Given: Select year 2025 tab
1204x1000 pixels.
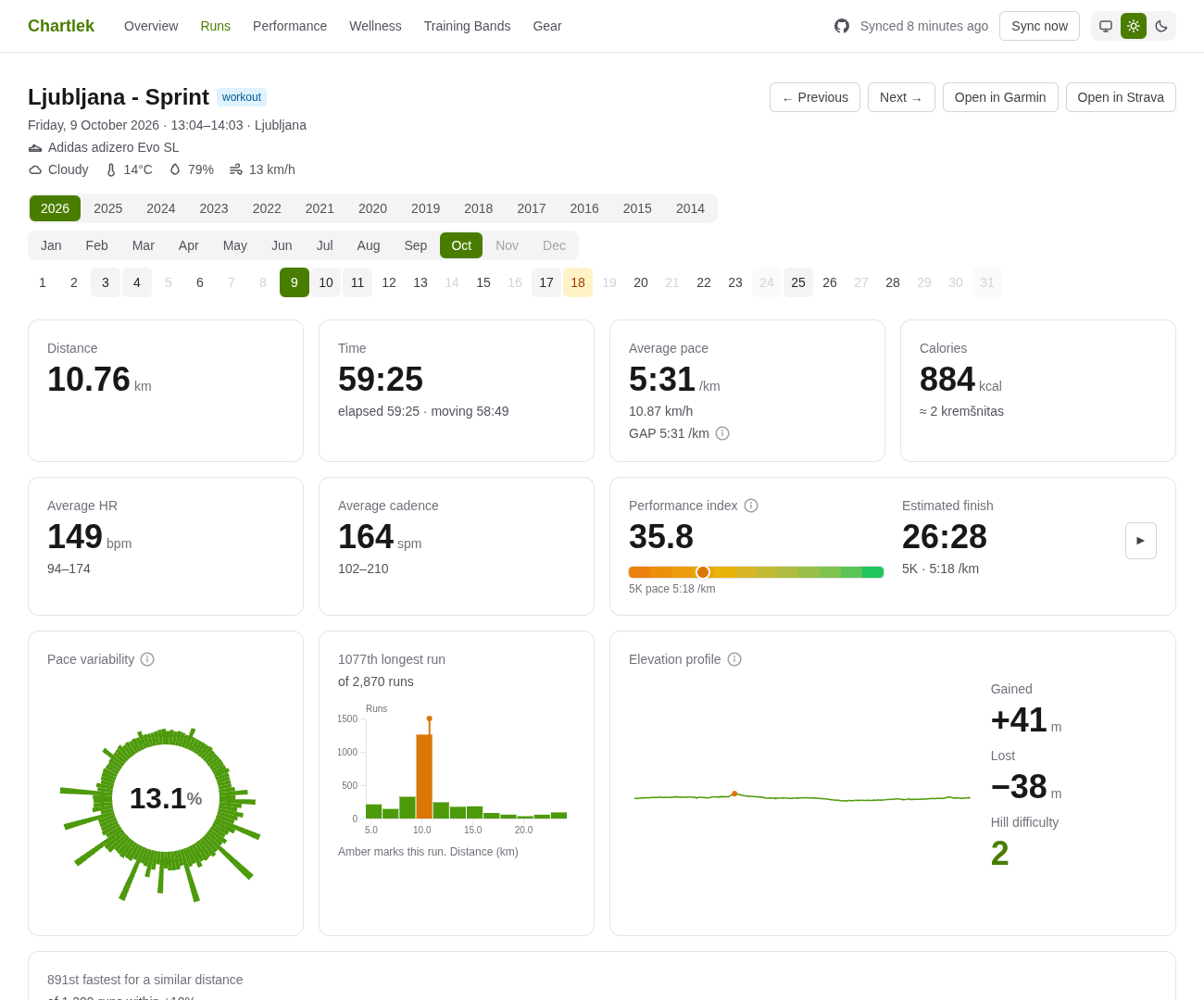Looking at the screenshot, I should pyautogui.click(x=107, y=208).
